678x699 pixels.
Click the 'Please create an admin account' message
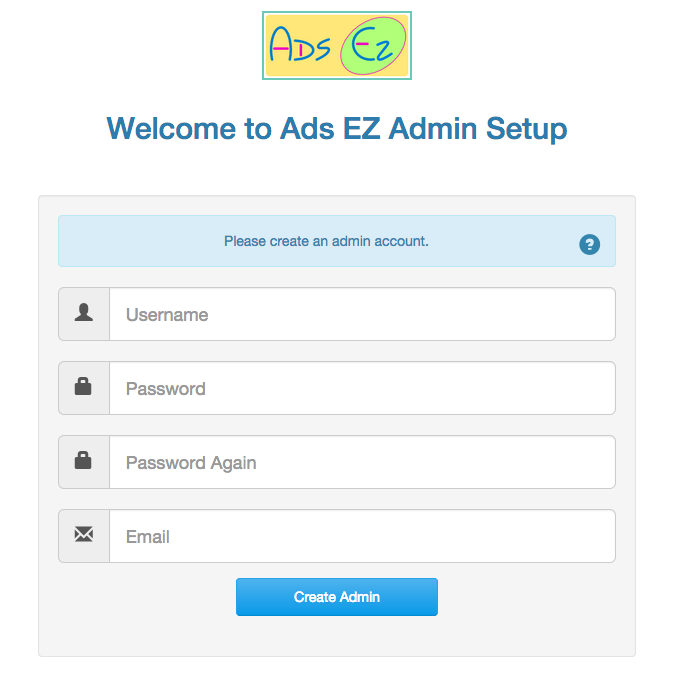[326, 241]
